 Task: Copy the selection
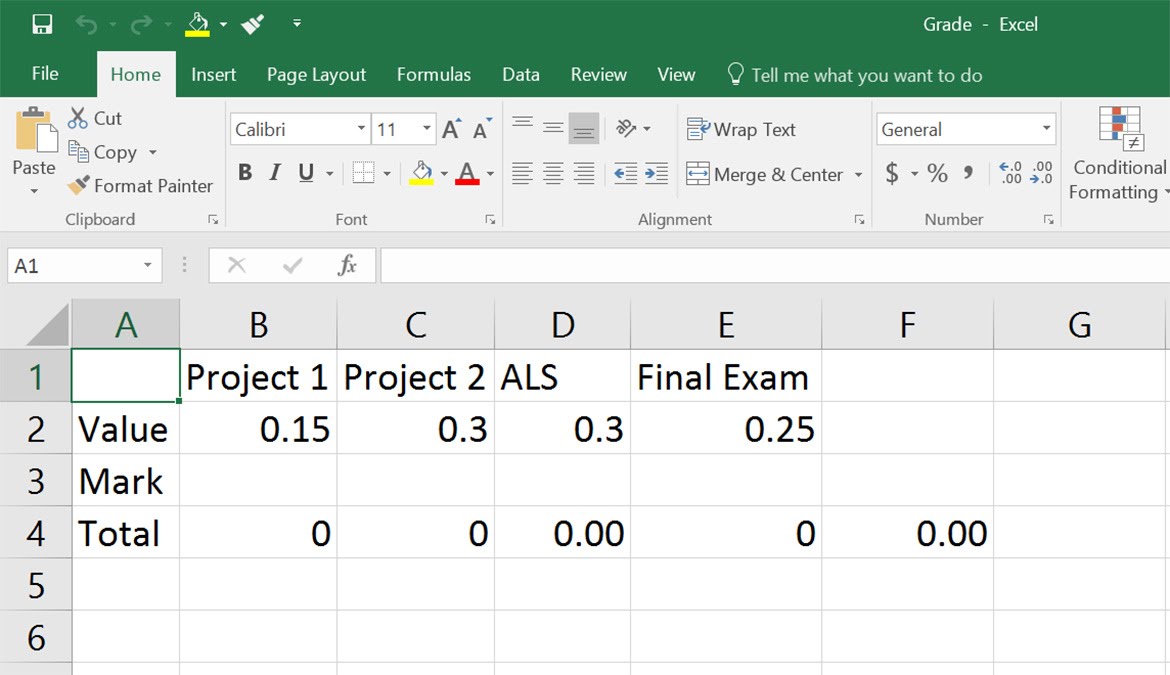coord(103,152)
